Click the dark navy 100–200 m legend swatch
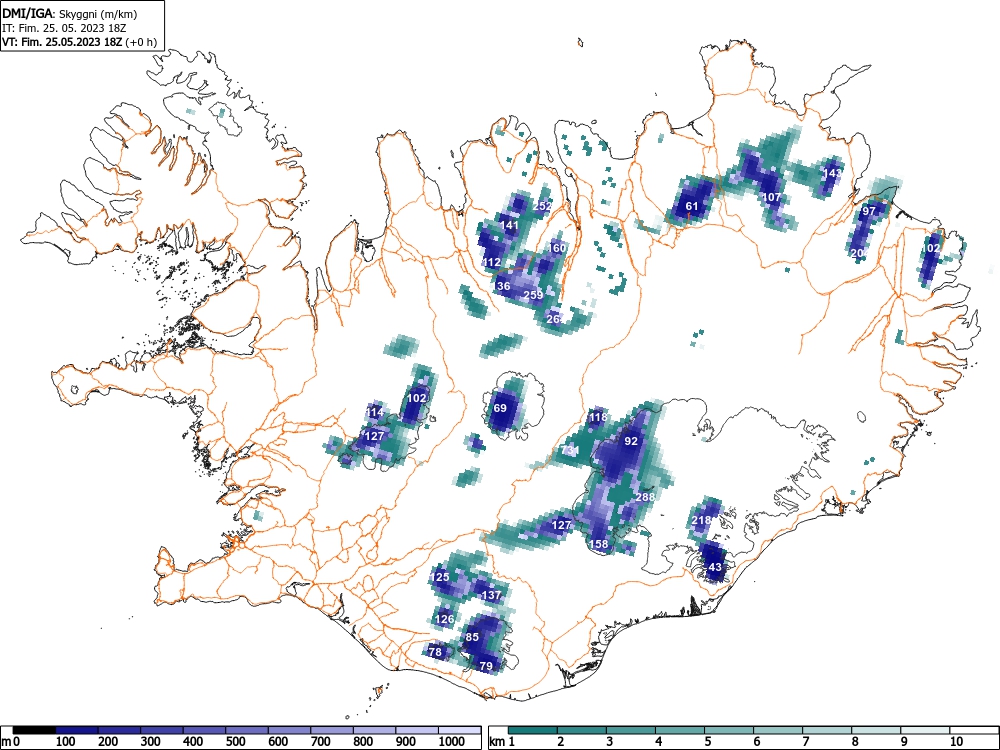This screenshot has width=1000, height=750. (x=77, y=730)
